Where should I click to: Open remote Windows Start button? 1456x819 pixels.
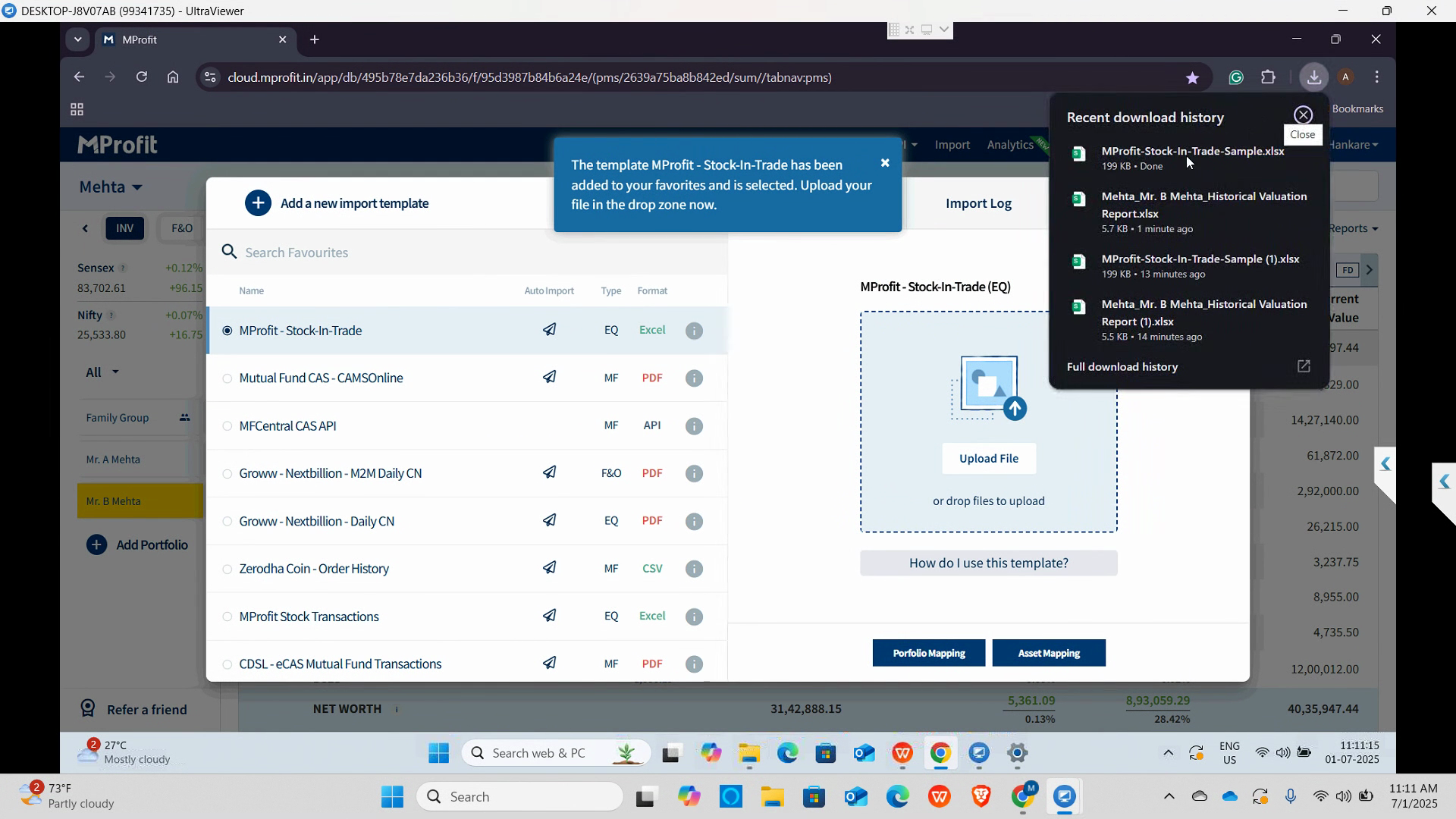click(438, 753)
